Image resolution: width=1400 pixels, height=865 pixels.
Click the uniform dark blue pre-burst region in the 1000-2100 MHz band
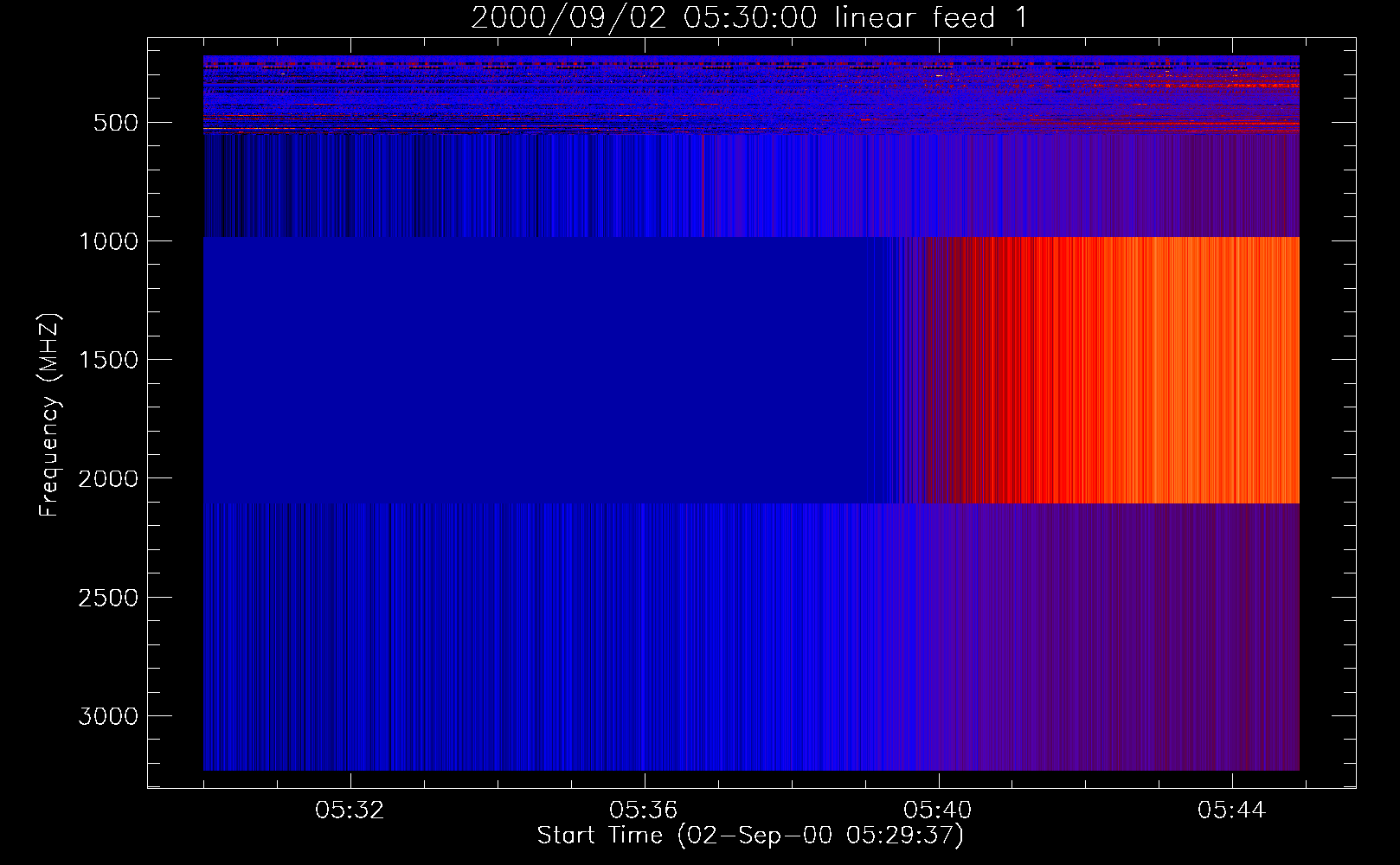pyautogui.click(x=536, y=370)
